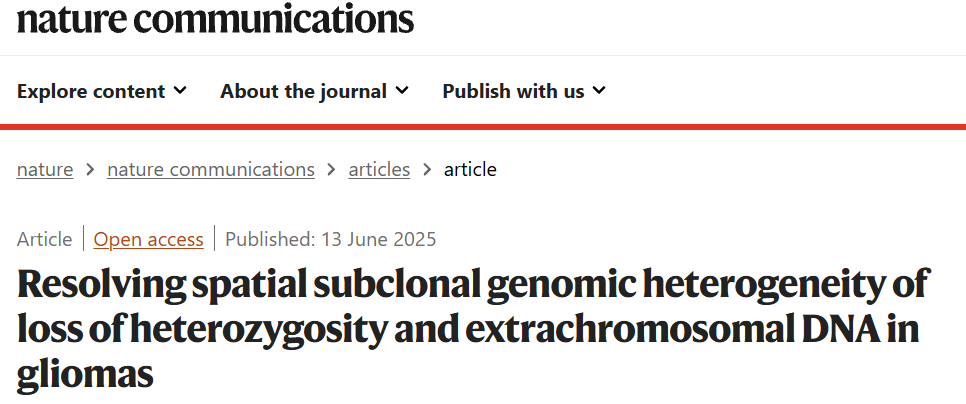Expand the Explore content chevron
Screen dimensions: 966x404
[x=180, y=91]
